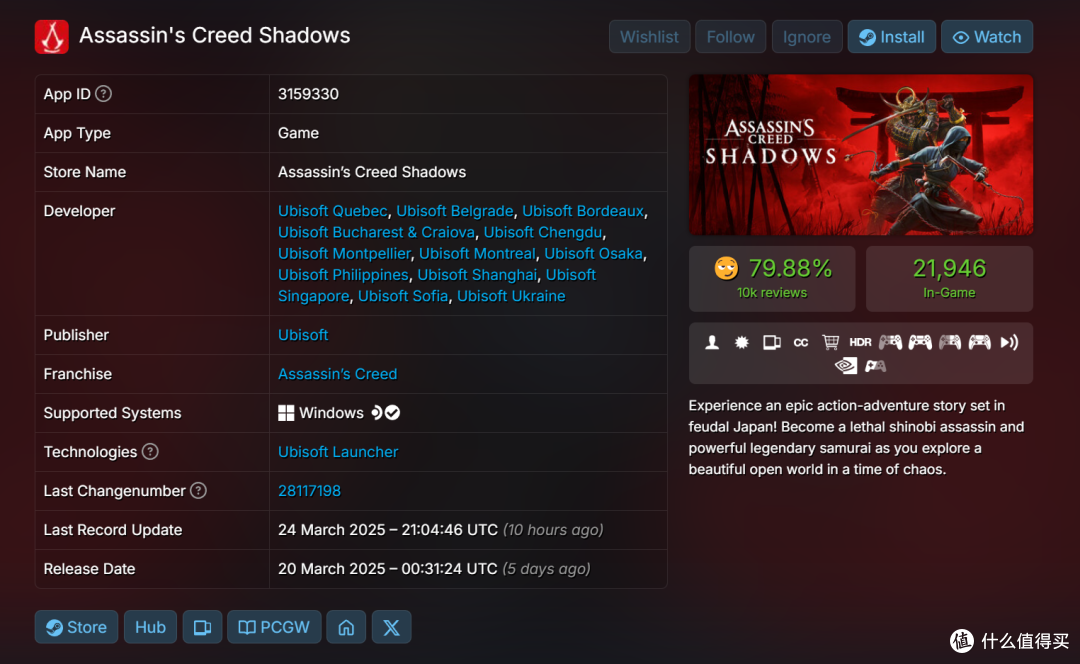Click the 79.88% review score
1080x664 pixels.
[x=790, y=268]
